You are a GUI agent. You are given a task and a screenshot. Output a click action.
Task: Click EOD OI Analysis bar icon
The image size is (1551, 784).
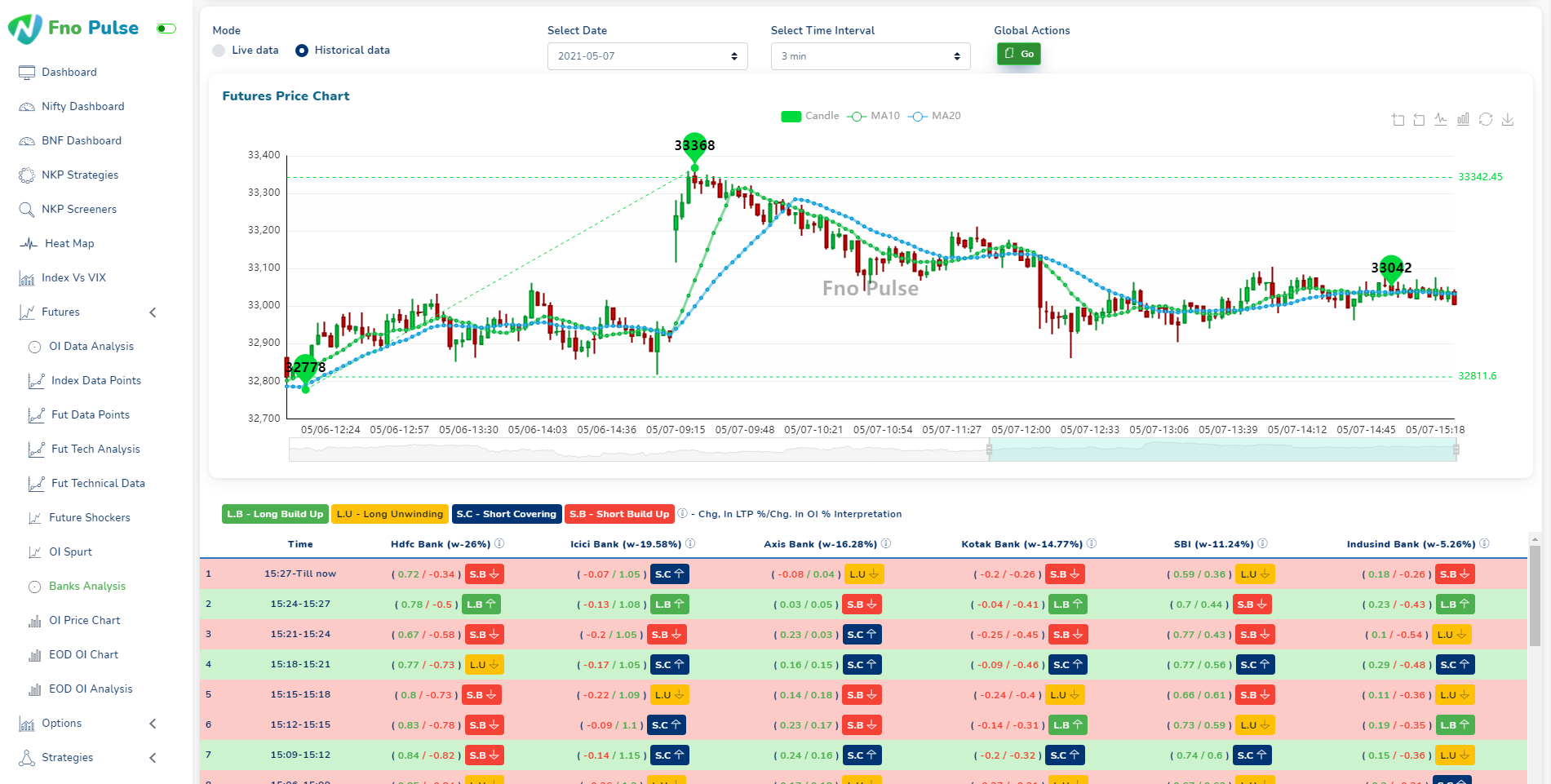point(35,689)
